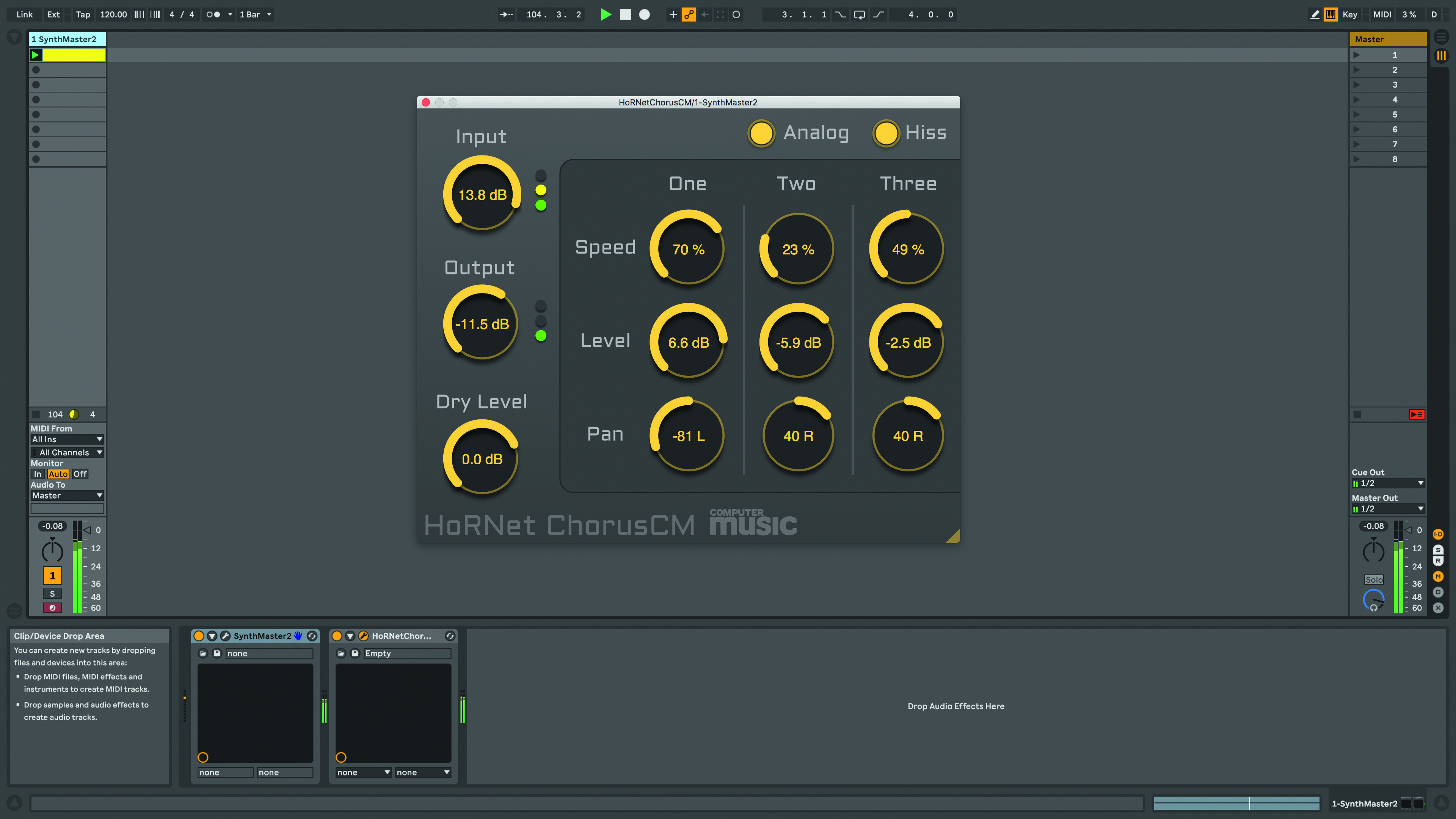Click the Punch-Out switch icon
The width and height of the screenshot is (1456, 819).
(x=879, y=15)
